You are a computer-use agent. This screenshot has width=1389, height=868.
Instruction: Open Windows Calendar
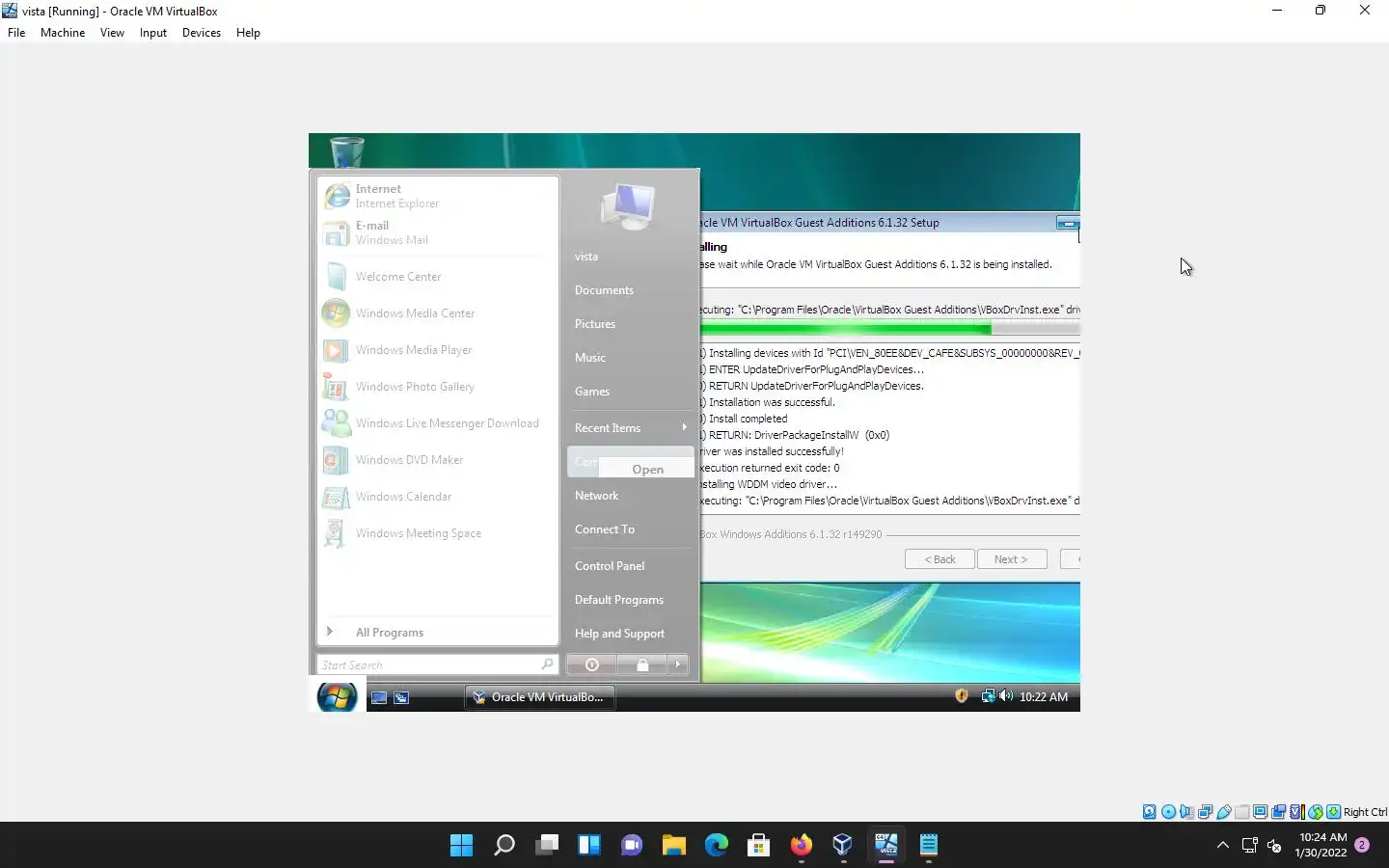(437, 497)
